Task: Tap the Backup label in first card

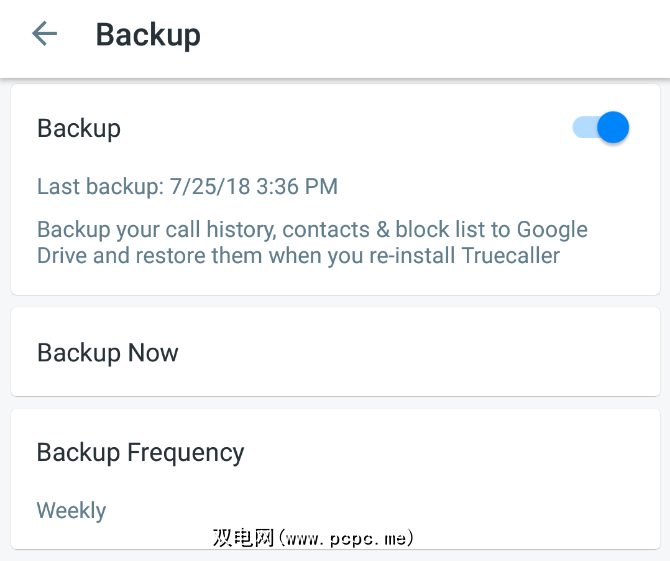Action: pos(79,128)
